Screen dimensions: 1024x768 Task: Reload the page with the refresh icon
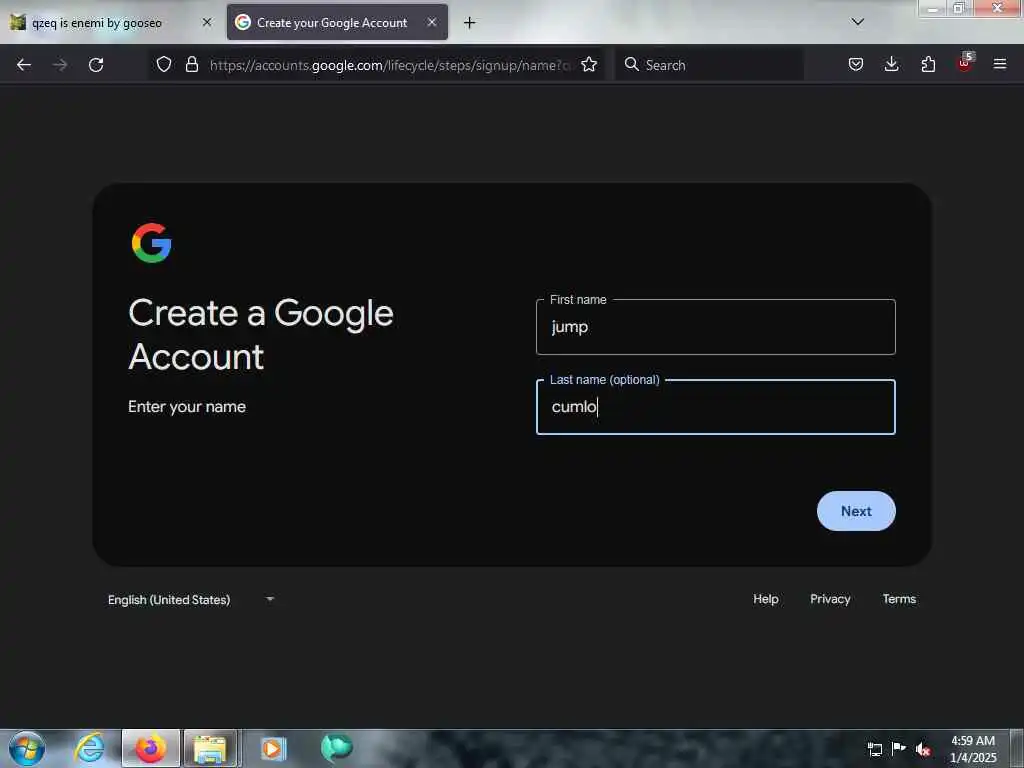tap(96, 65)
